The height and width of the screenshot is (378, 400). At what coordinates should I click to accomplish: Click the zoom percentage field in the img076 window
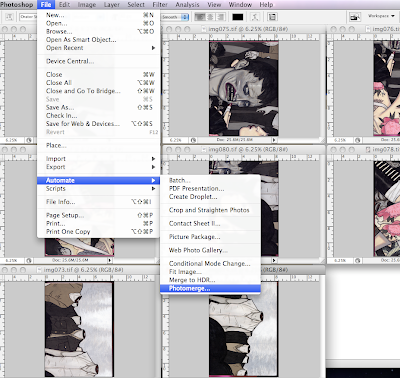[x=340, y=140]
